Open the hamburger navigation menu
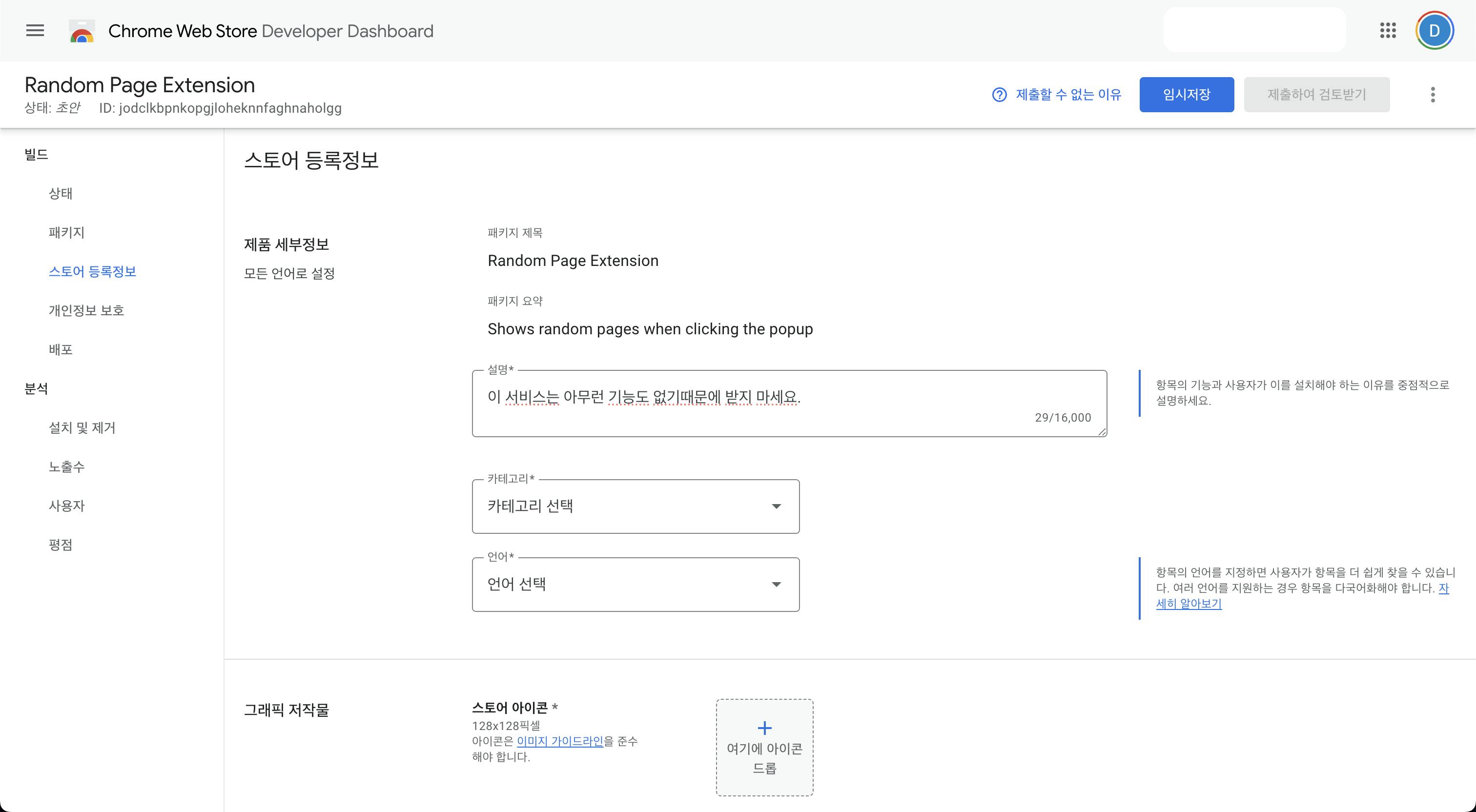The width and height of the screenshot is (1476, 812). tap(35, 30)
